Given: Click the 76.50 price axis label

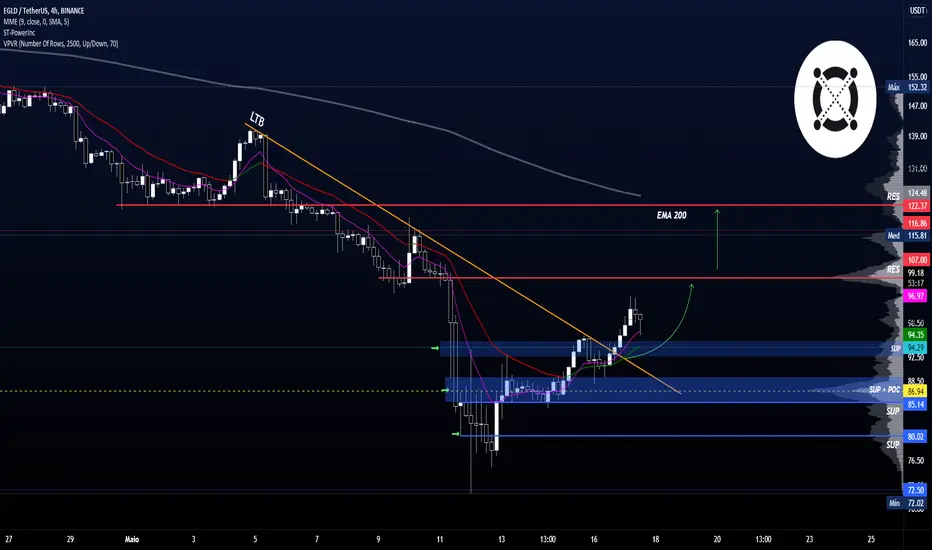Looking at the screenshot, I should pyautogui.click(x=916, y=460).
